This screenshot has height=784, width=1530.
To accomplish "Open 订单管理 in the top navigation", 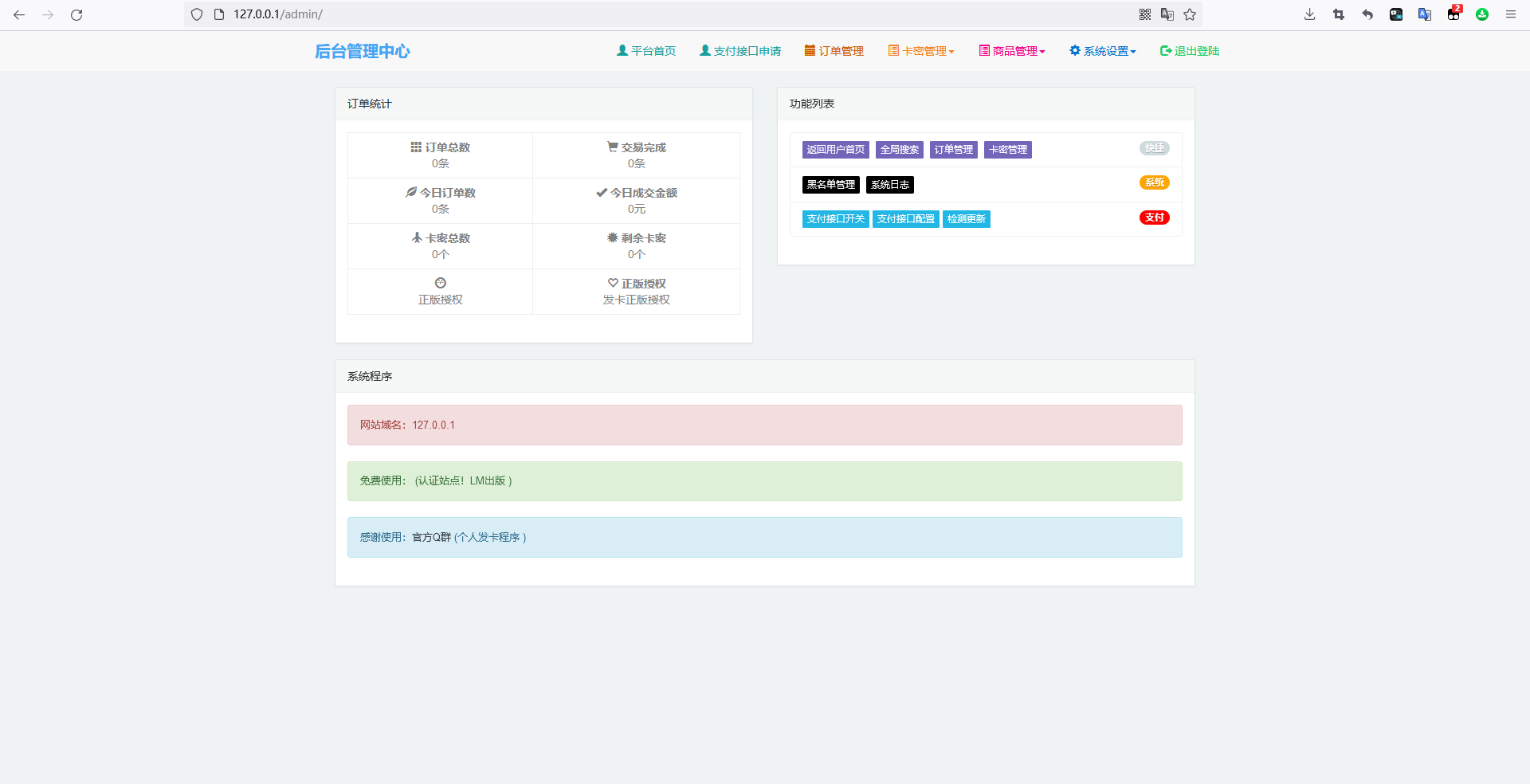I will coord(834,51).
